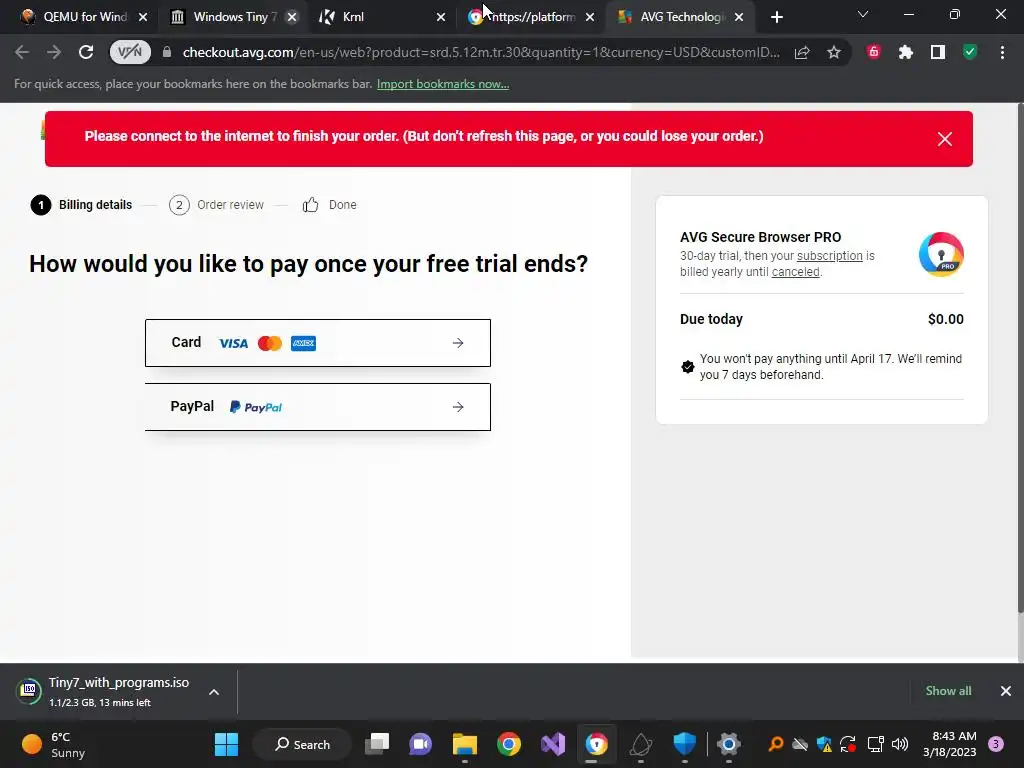This screenshot has width=1024, height=768.
Task: Open AVG Secure Browser taskbar icon
Action: (x=596, y=744)
